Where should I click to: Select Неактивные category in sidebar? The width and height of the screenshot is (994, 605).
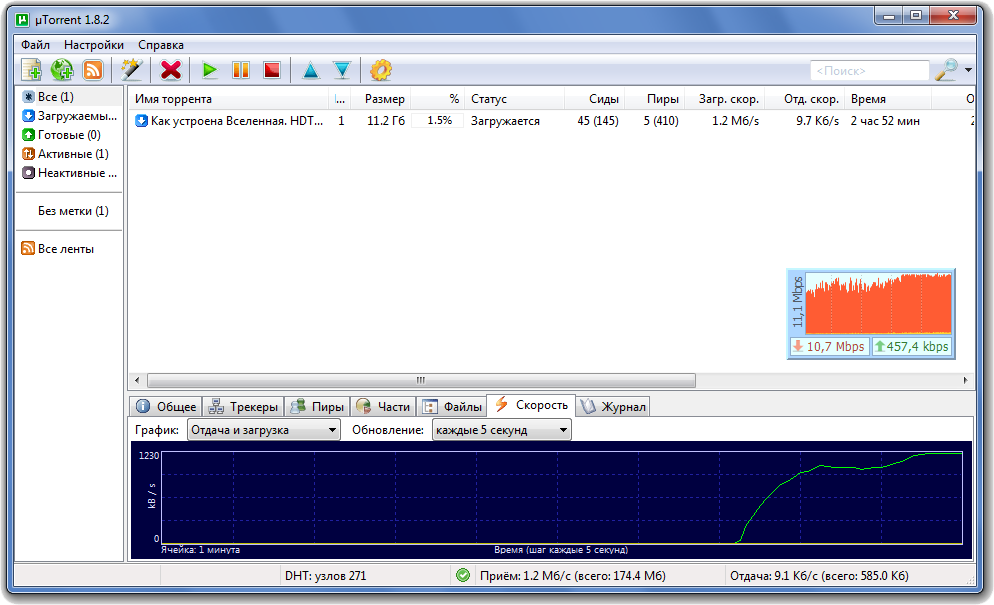pos(70,172)
